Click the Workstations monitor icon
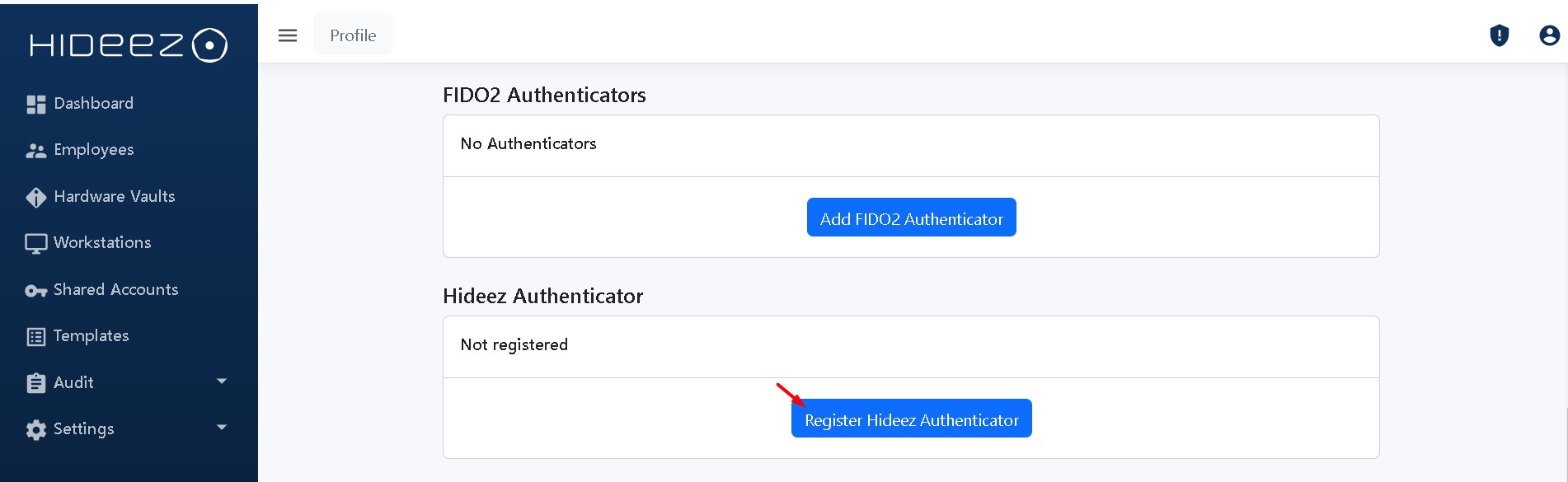The image size is (1568, 482). 36,243
